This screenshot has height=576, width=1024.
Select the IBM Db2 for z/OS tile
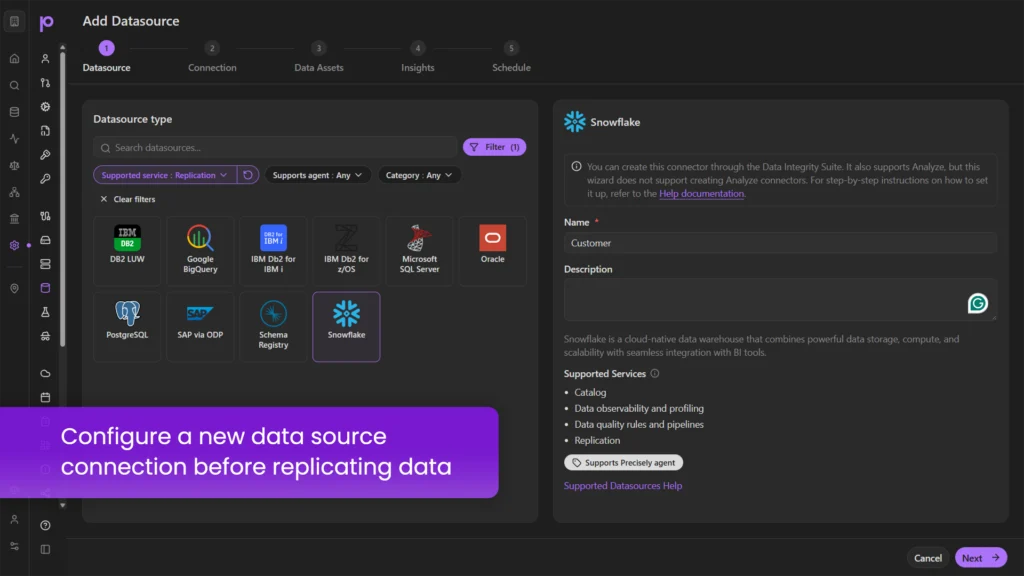click(x=346, y=251)
